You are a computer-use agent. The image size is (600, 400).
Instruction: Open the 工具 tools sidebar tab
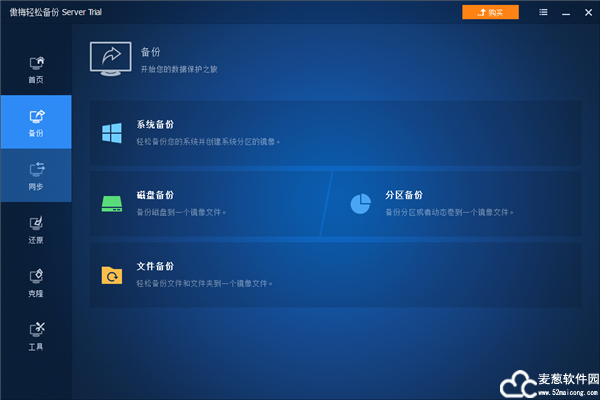click(x=36, y=336)
